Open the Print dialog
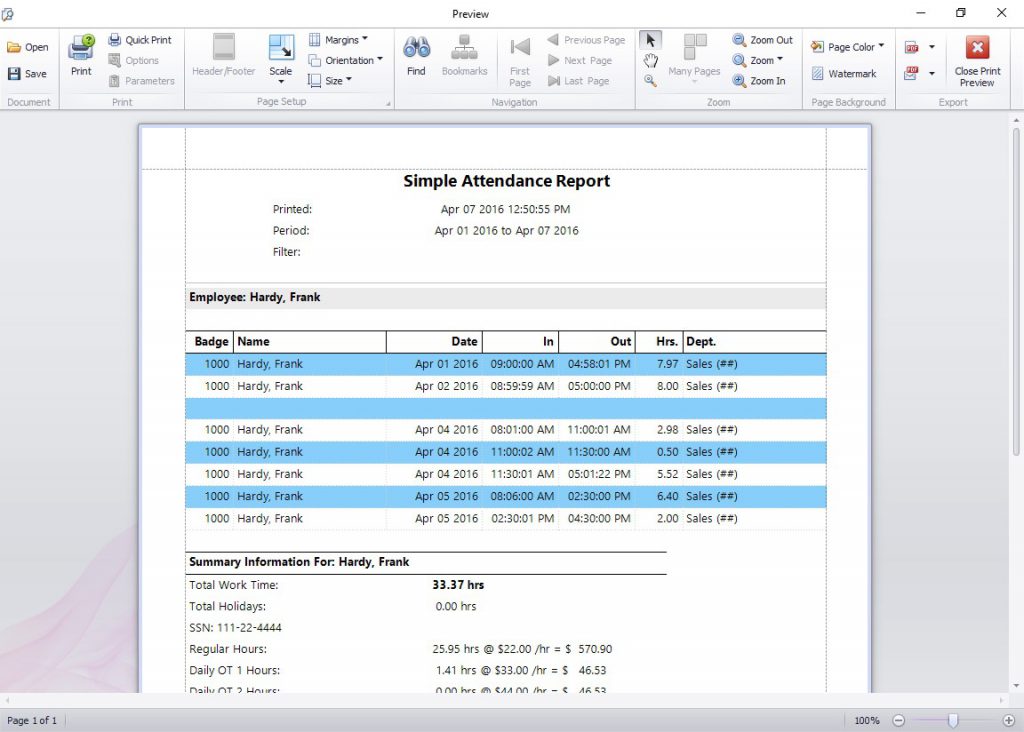 [80, 55]
